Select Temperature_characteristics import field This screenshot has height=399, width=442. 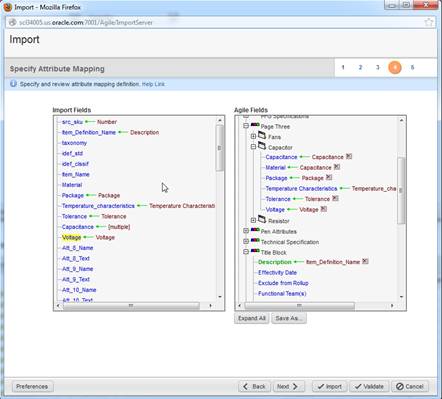pyautogui.click(x=98, y=206)
